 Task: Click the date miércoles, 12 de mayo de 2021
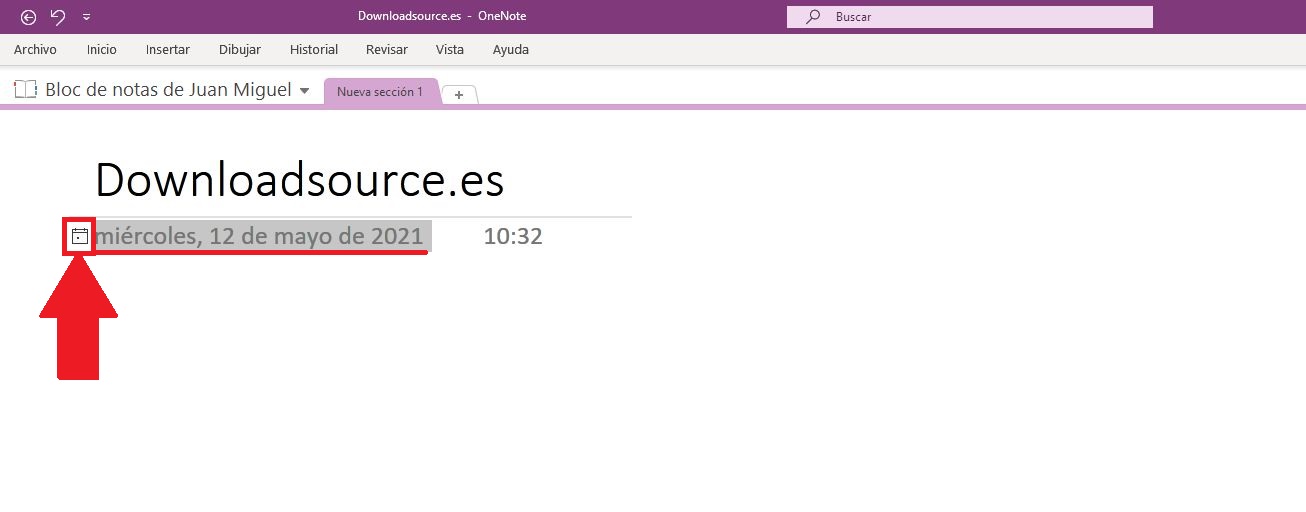click(260, 237)
